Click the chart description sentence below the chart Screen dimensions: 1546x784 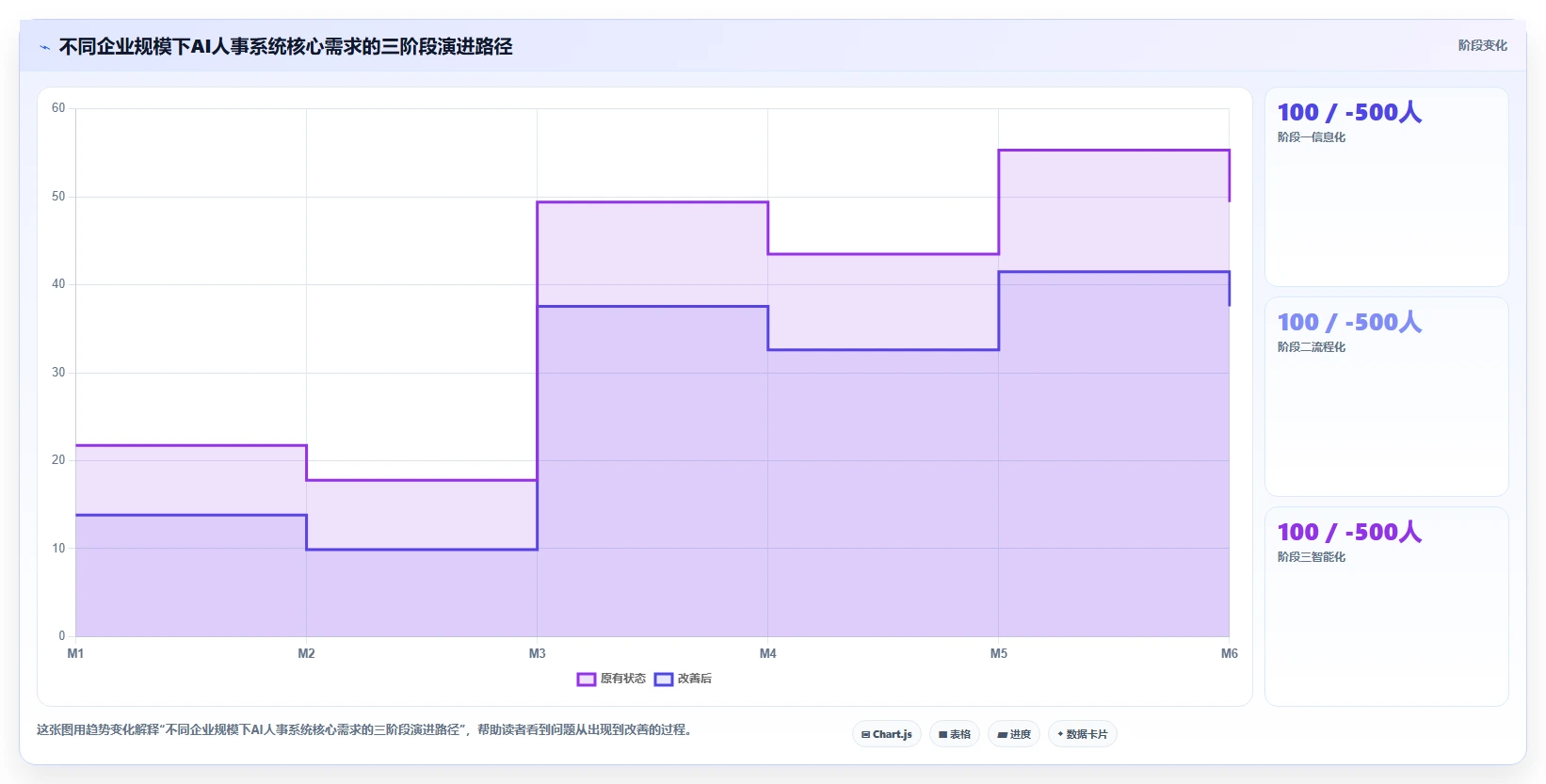(365, 729)
